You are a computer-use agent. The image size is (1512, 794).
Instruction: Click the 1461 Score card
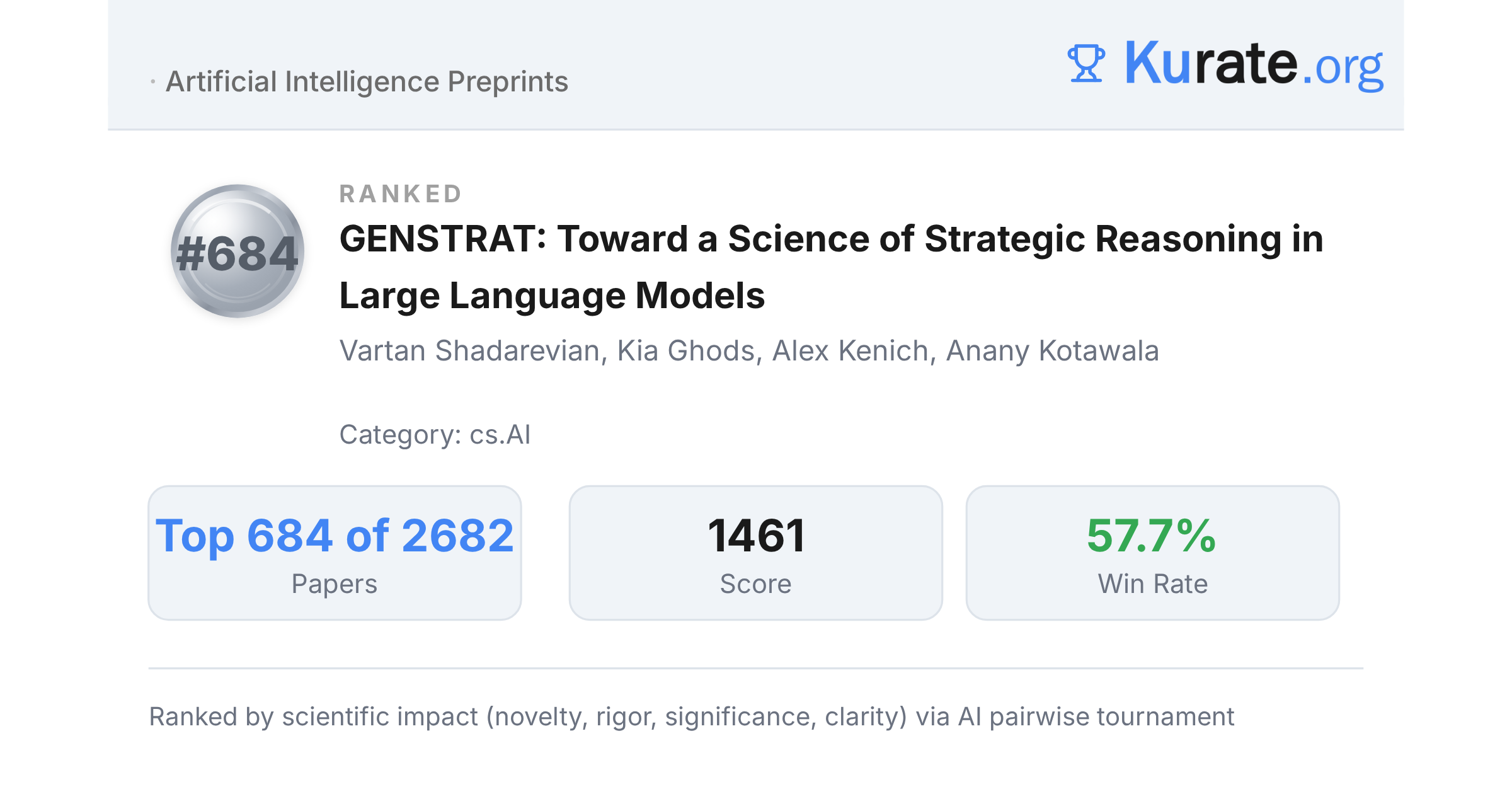pos(755,553)
